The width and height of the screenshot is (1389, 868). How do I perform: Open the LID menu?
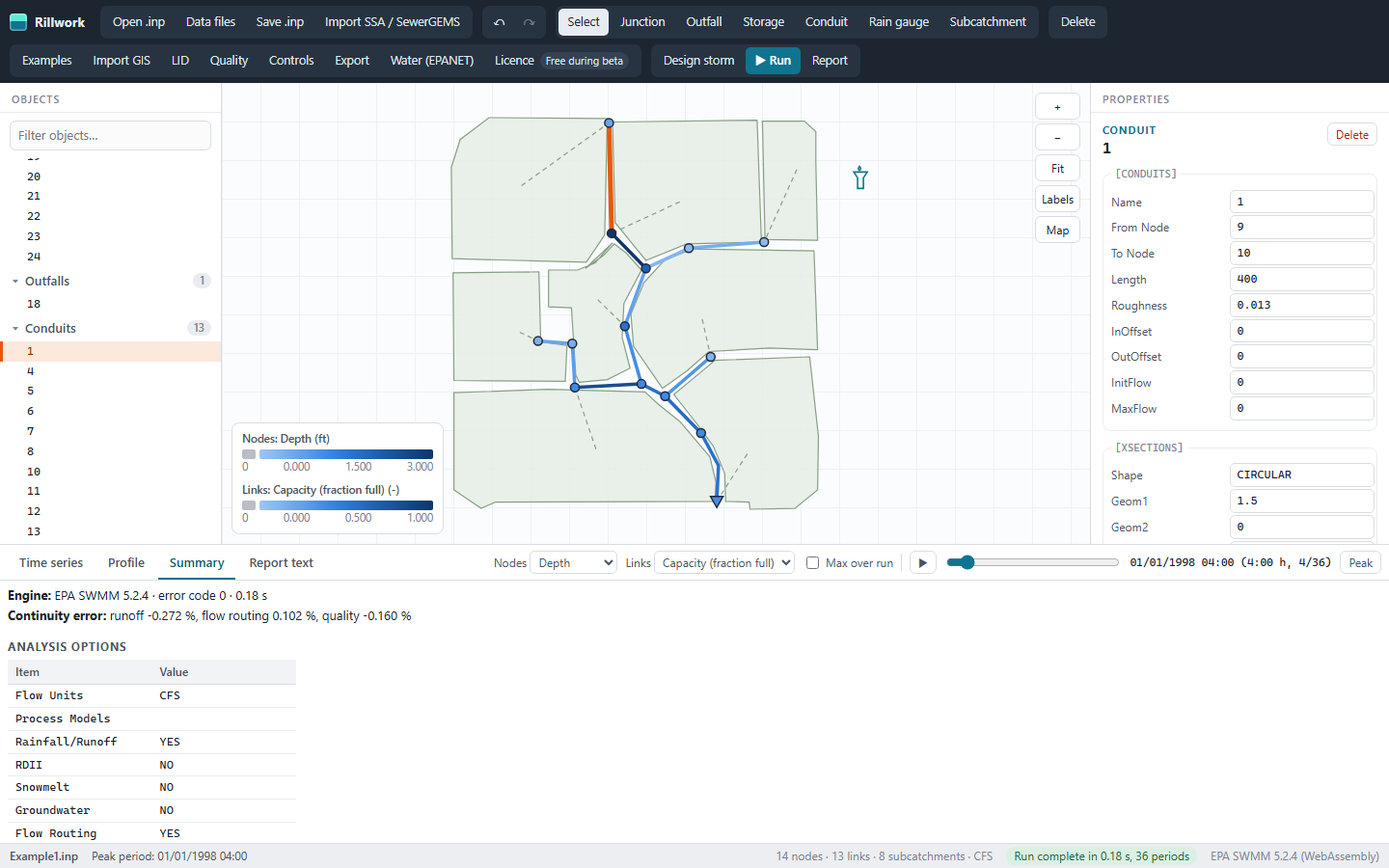[180, 60]
